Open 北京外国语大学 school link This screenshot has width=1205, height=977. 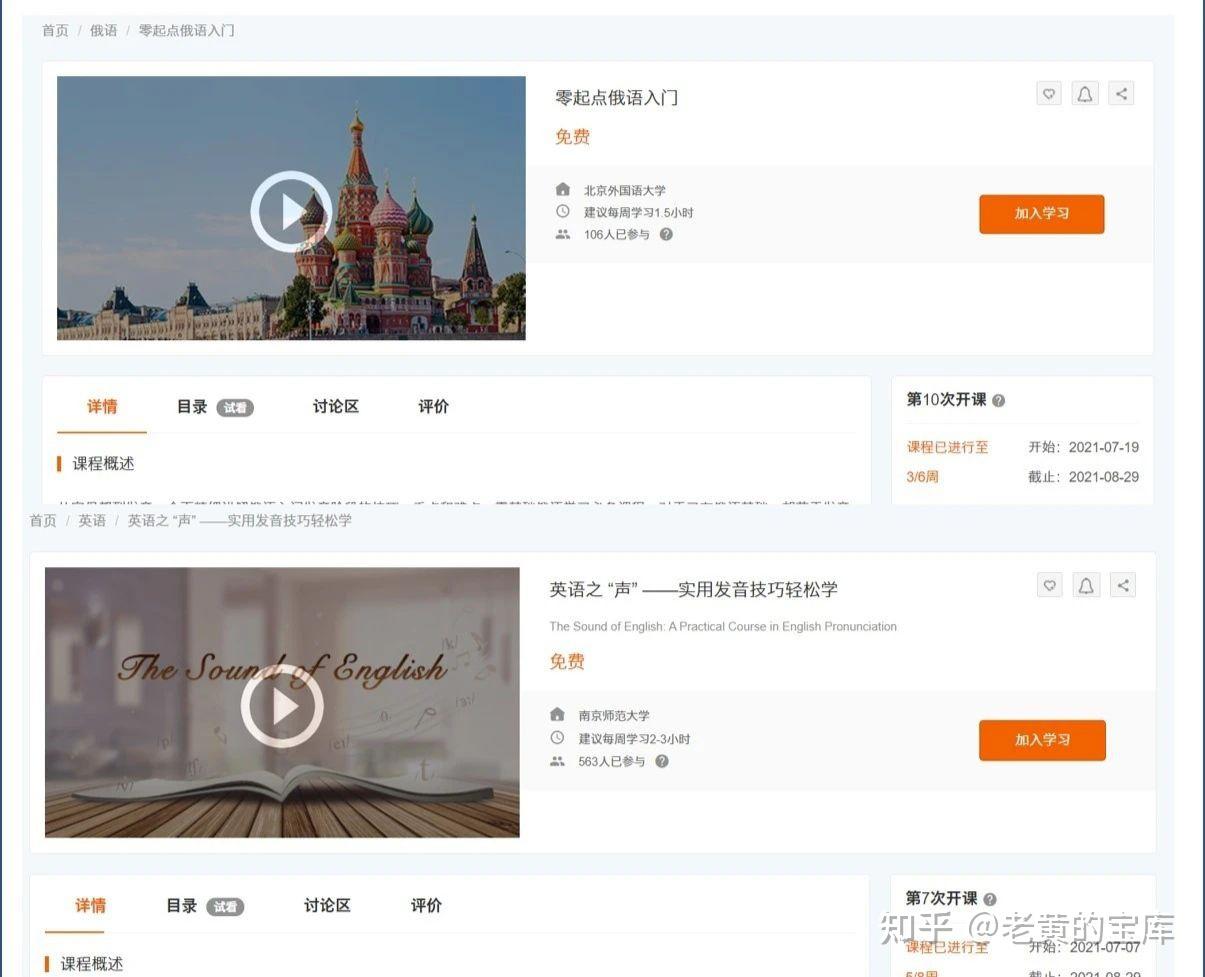(625, 190)
